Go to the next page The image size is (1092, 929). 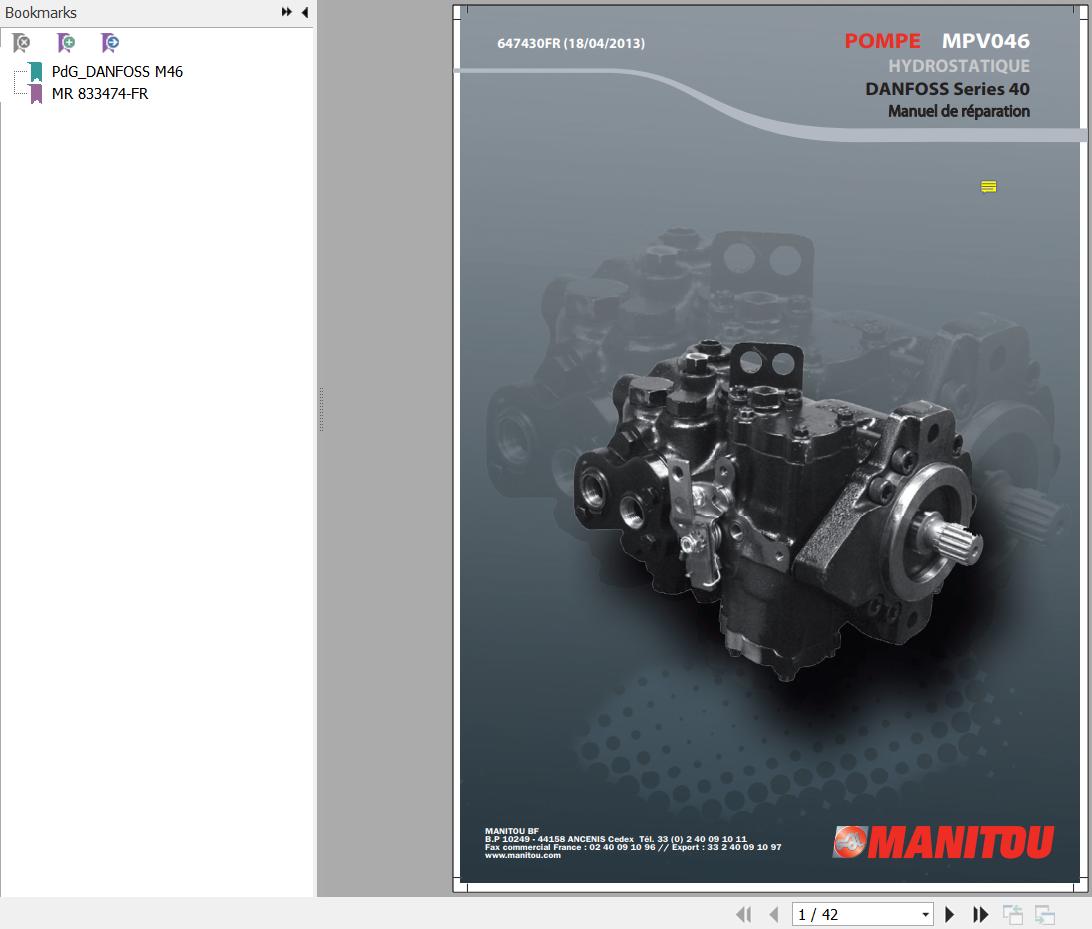[949, 914]
